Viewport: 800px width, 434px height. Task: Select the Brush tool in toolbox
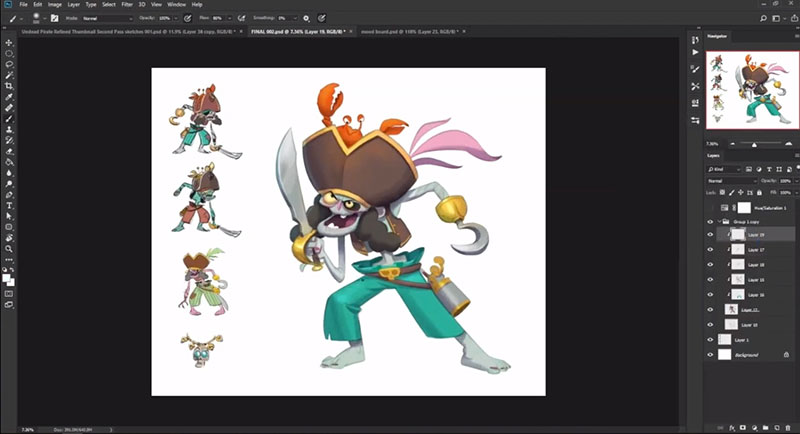point(9,118)
